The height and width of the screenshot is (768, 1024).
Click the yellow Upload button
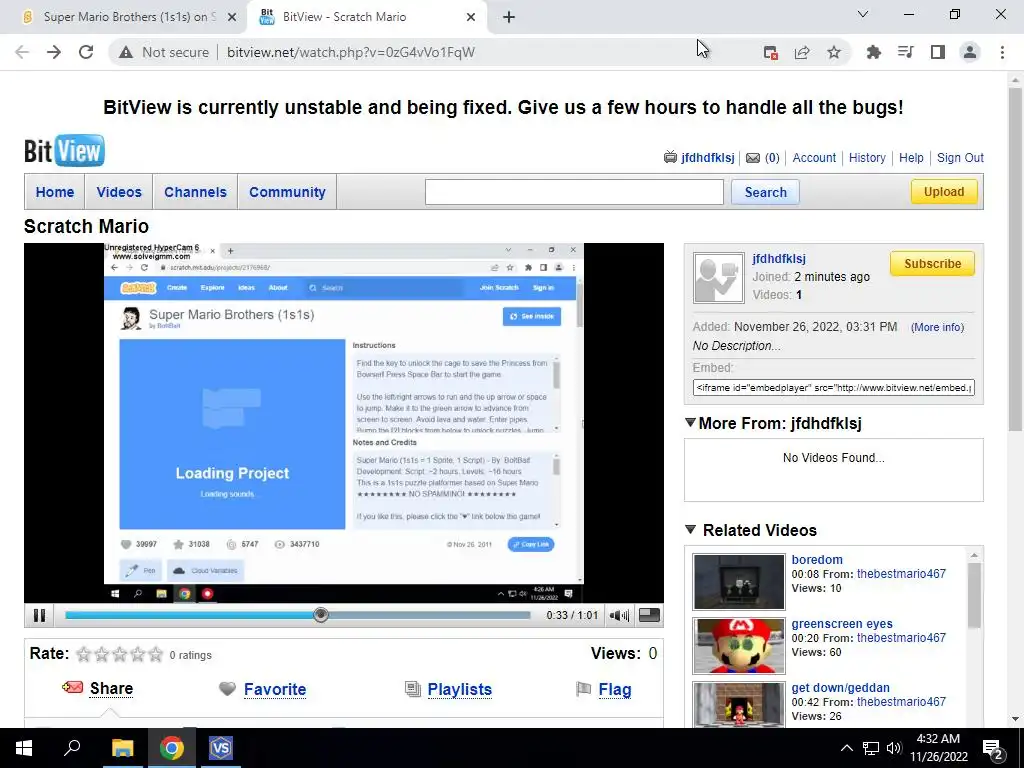click(x=944, y=191)
